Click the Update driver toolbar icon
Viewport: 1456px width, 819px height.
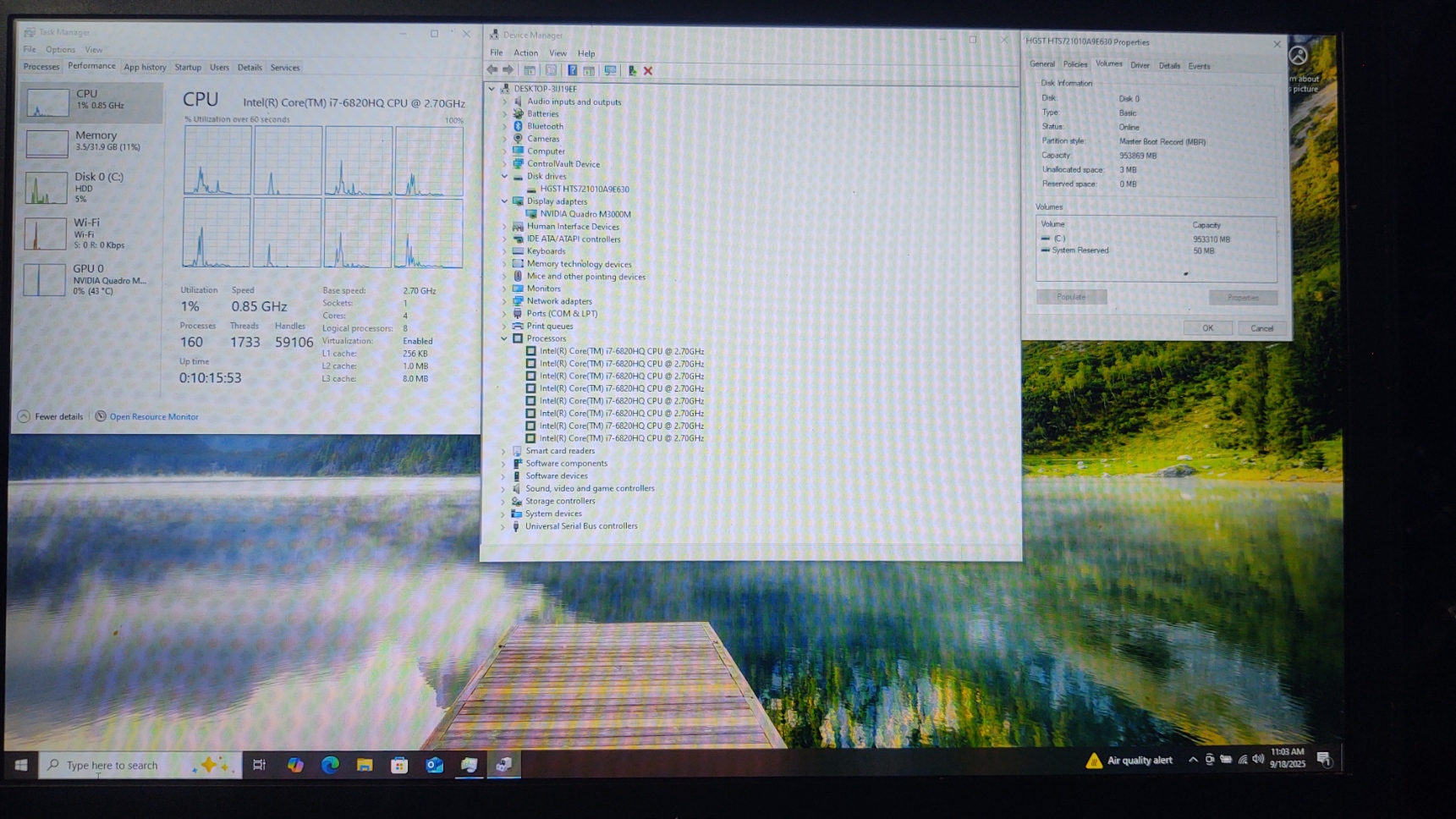(x=632, y=71)
